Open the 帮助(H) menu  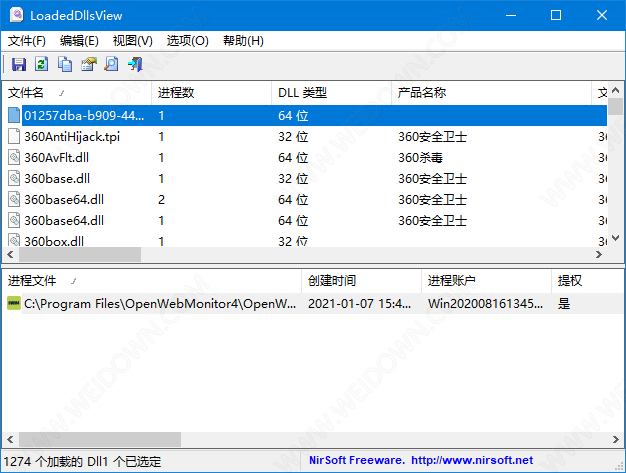point(243,41)
